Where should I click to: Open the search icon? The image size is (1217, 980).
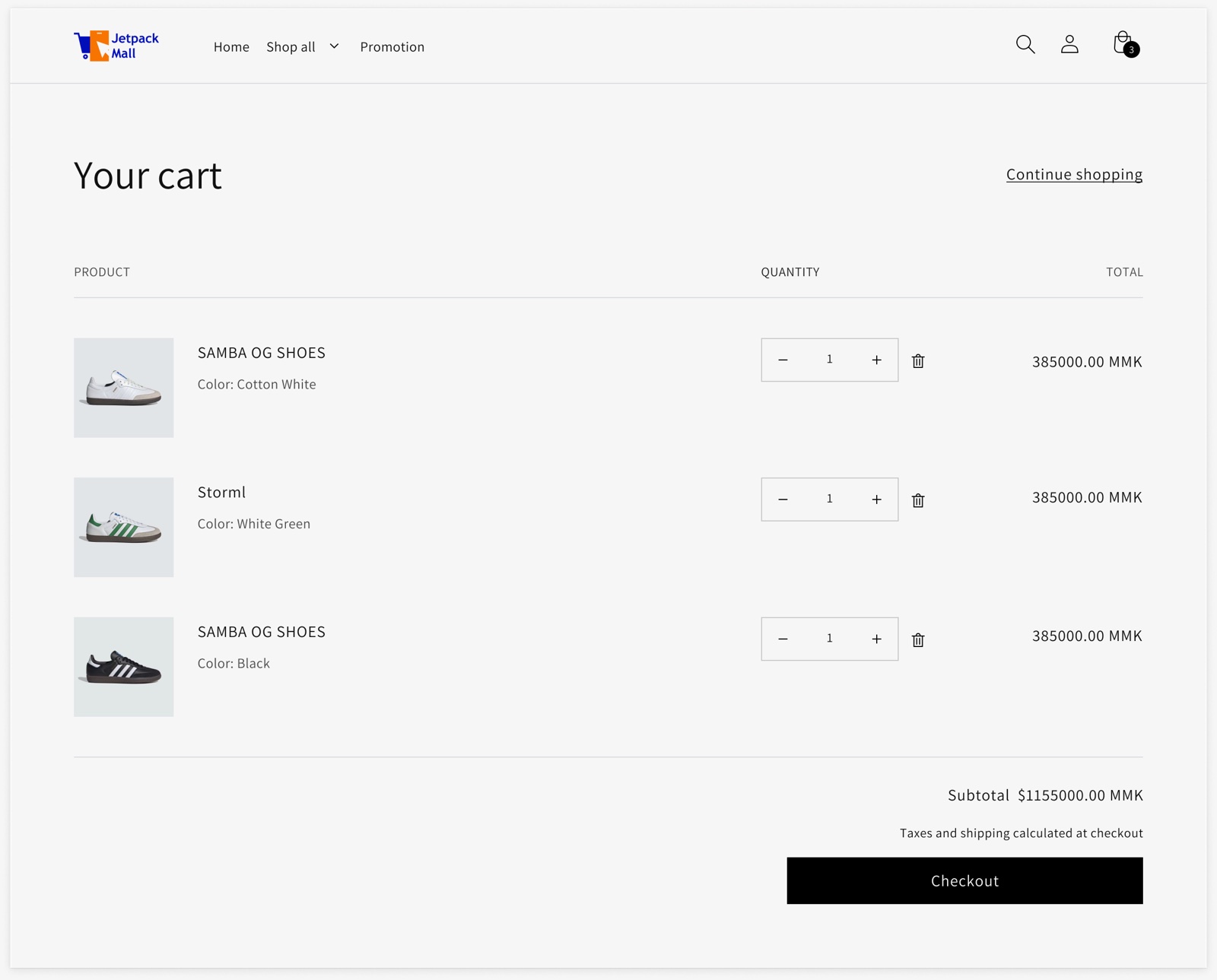point(1025,45)
